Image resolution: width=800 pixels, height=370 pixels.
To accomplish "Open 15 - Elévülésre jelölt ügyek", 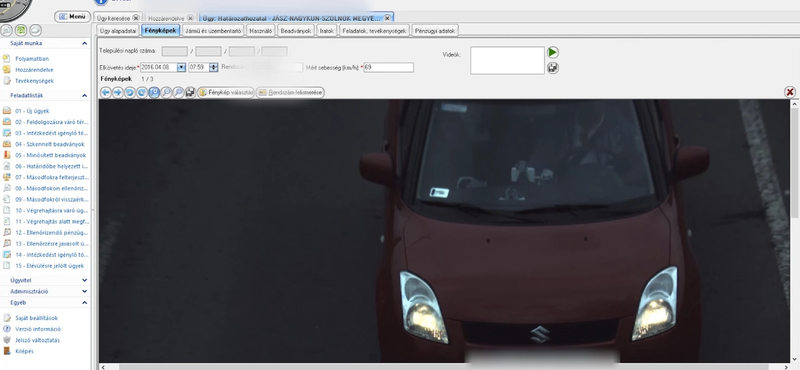I will point(49,266).
